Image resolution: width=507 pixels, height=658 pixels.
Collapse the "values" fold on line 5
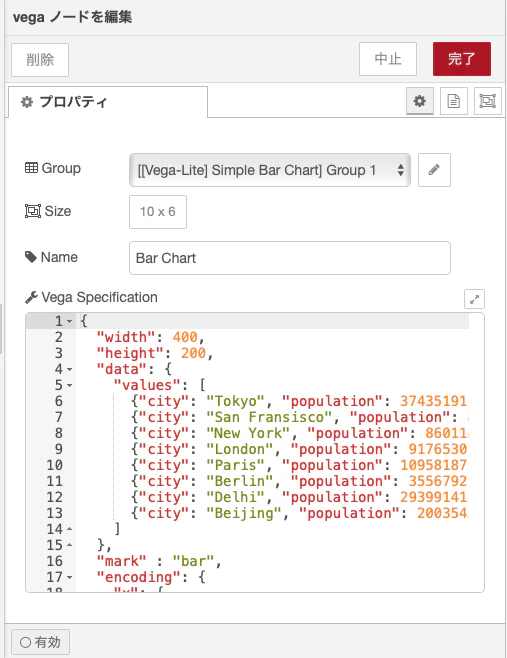pyautogui.click(x=70, y=385)
